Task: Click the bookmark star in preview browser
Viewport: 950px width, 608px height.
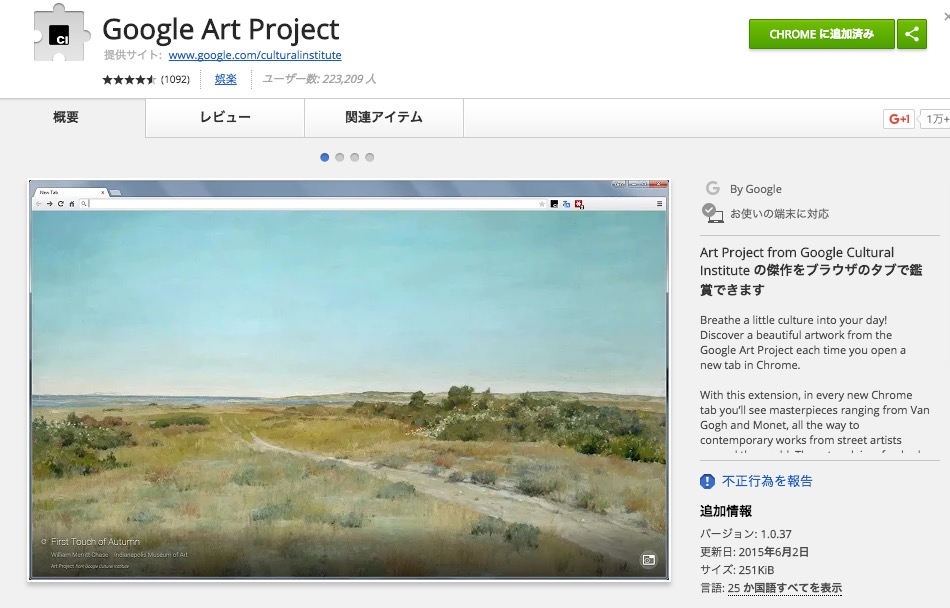Action: click(542, 204)
